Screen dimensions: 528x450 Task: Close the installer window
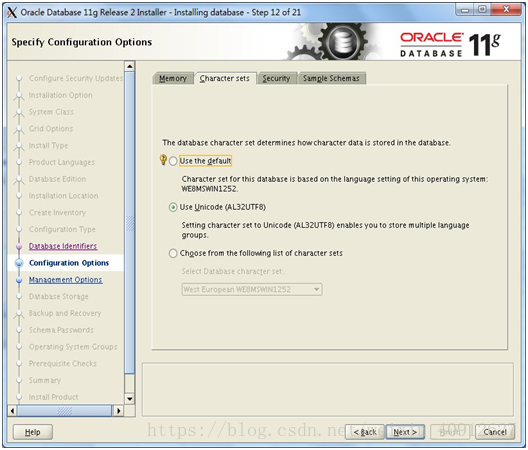pyautogui.click(x=506, y=10)
